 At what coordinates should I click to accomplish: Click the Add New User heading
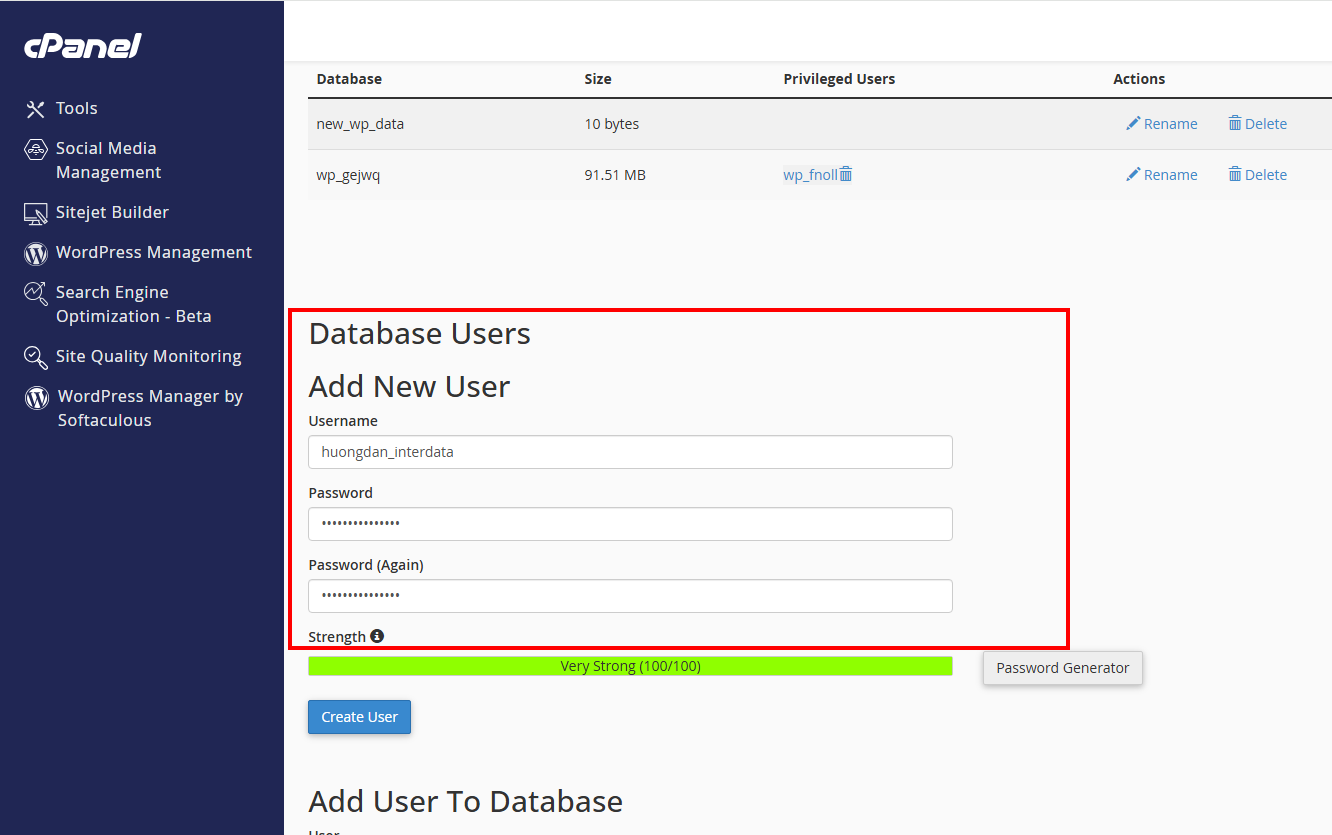pyautogui.click(x=409, y=386)
